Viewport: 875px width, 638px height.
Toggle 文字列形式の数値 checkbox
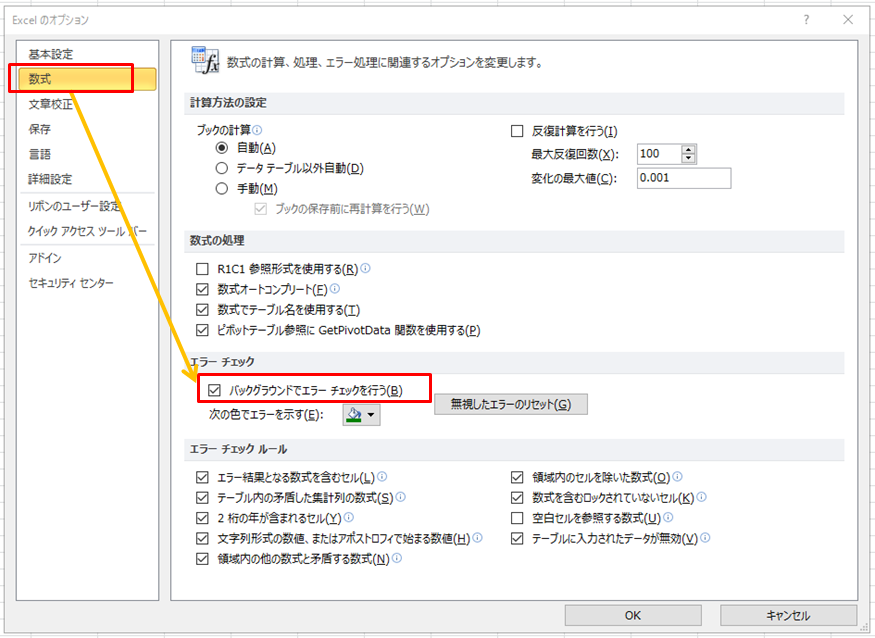click(203, 539)
